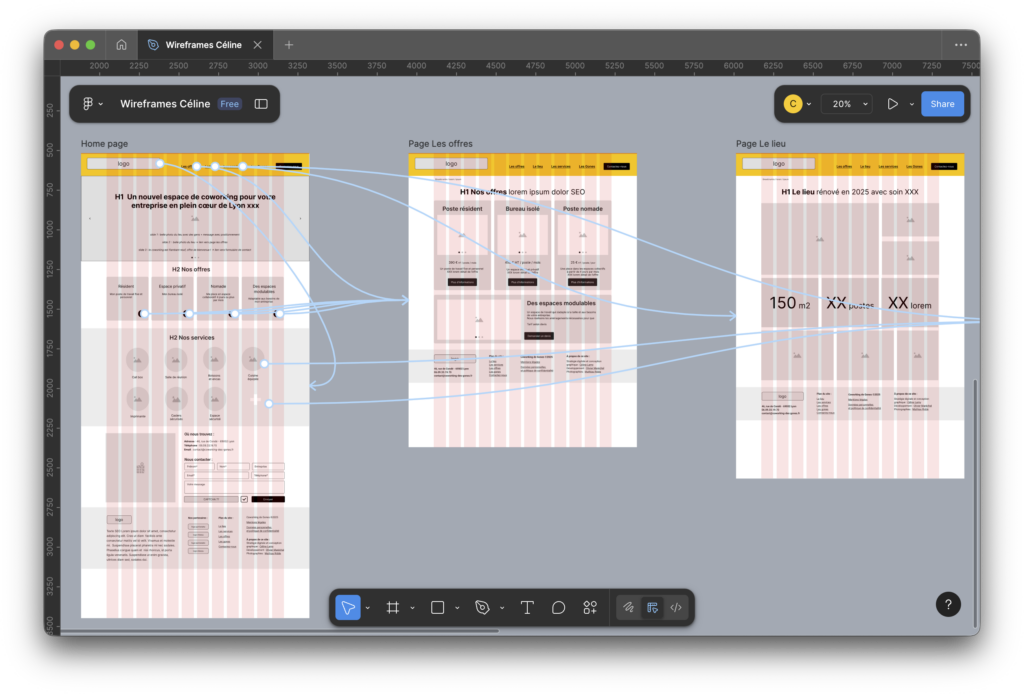The width and height of the screenshot is (1024, 694).
Task: Click the Share button
Action: click(x=942, y=104)
